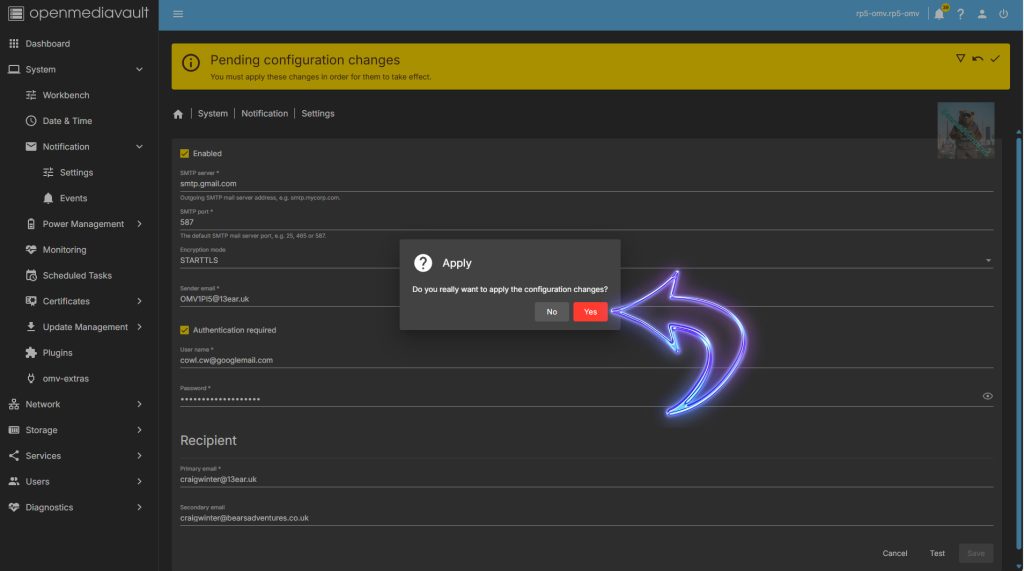Image resolution: width=1024 pixels, height=571 pixels.
Task: Select Events under Notification
Action: point(73,198)
